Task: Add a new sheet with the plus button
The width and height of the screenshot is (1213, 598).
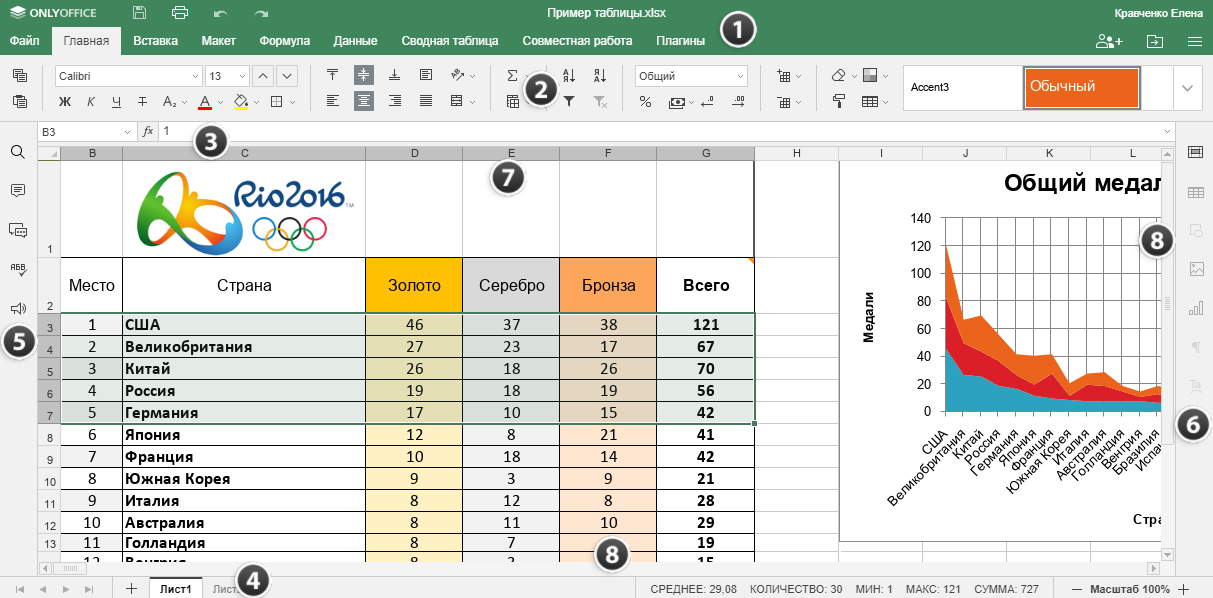Action: [x=131, y=589]
